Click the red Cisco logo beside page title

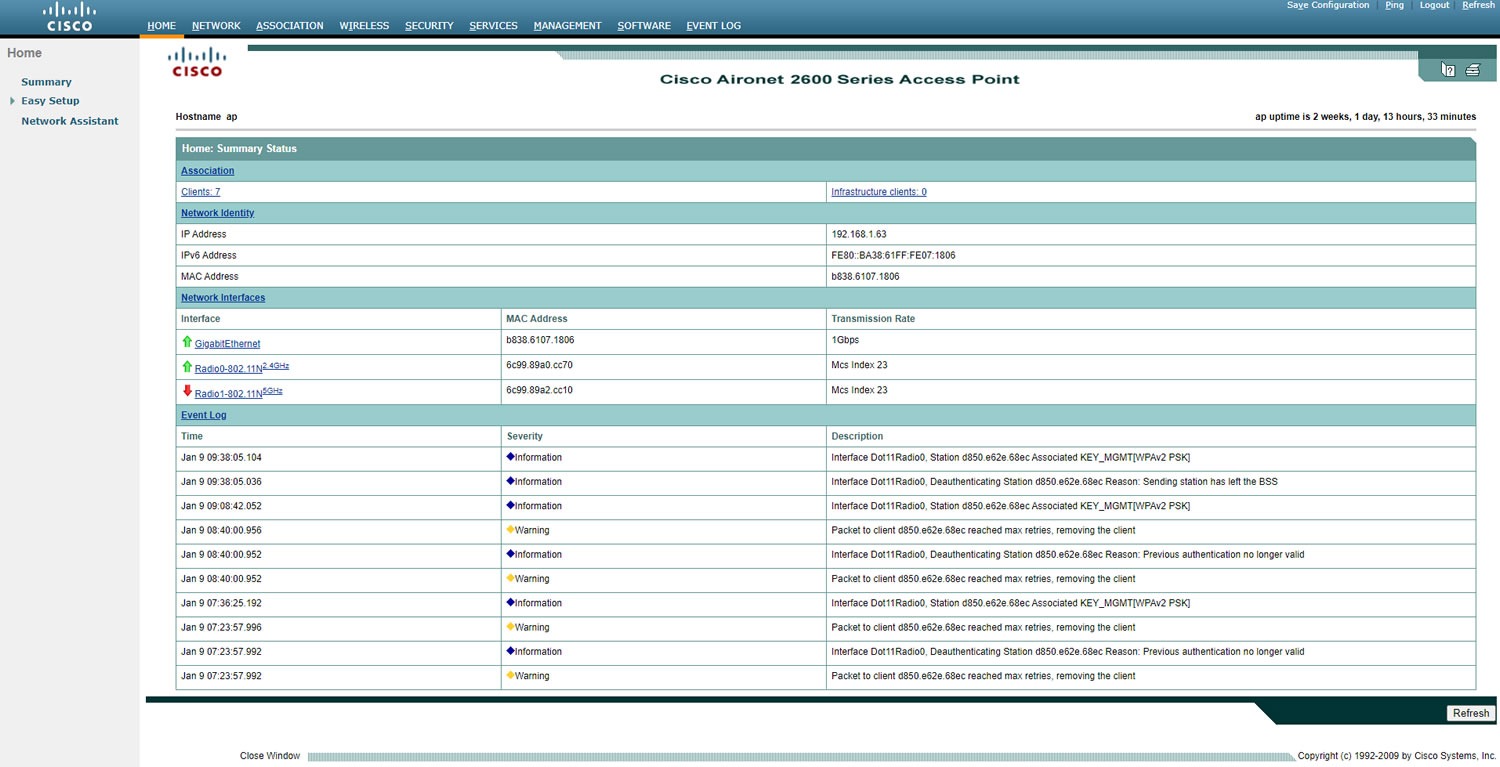(x=196, y=62)
